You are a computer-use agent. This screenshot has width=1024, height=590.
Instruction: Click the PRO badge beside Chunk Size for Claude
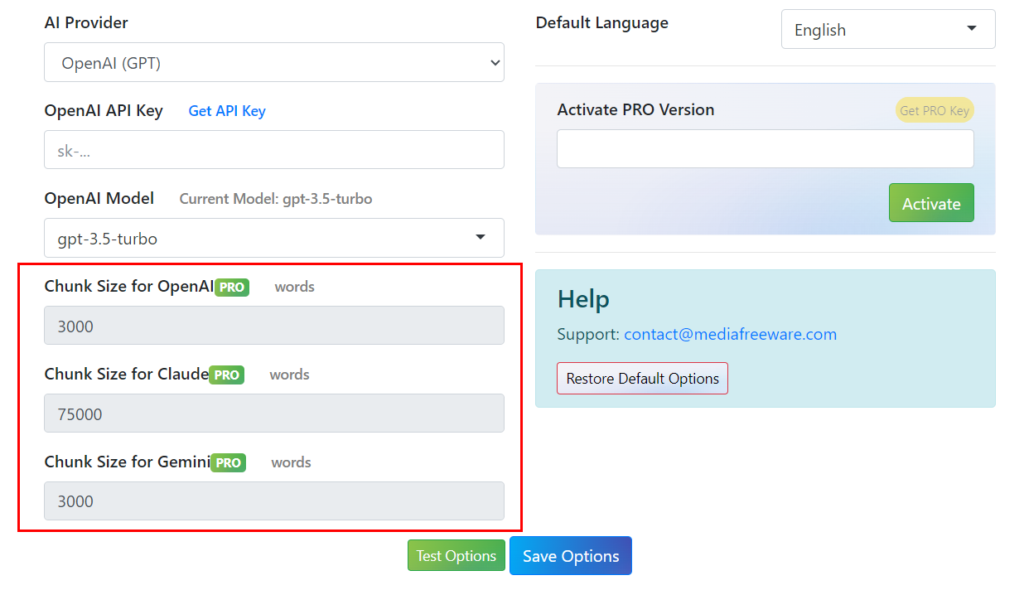(x=227, y=375)
